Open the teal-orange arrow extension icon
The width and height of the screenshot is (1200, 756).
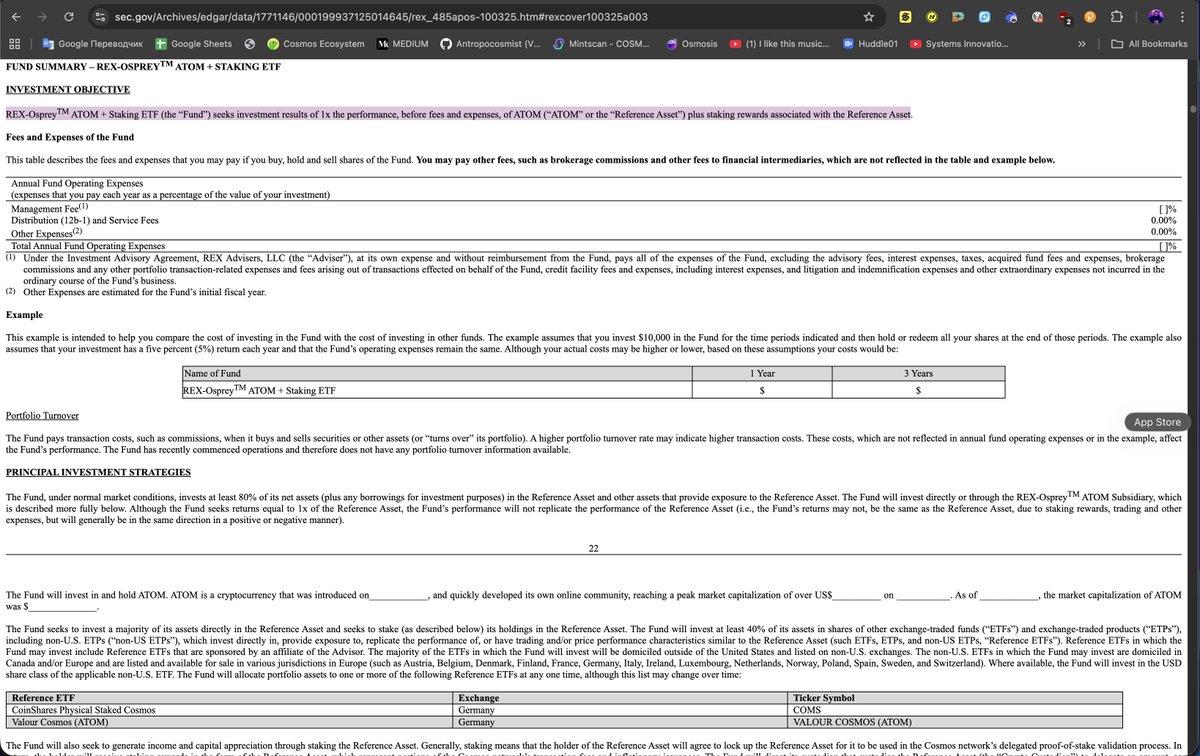959,17
